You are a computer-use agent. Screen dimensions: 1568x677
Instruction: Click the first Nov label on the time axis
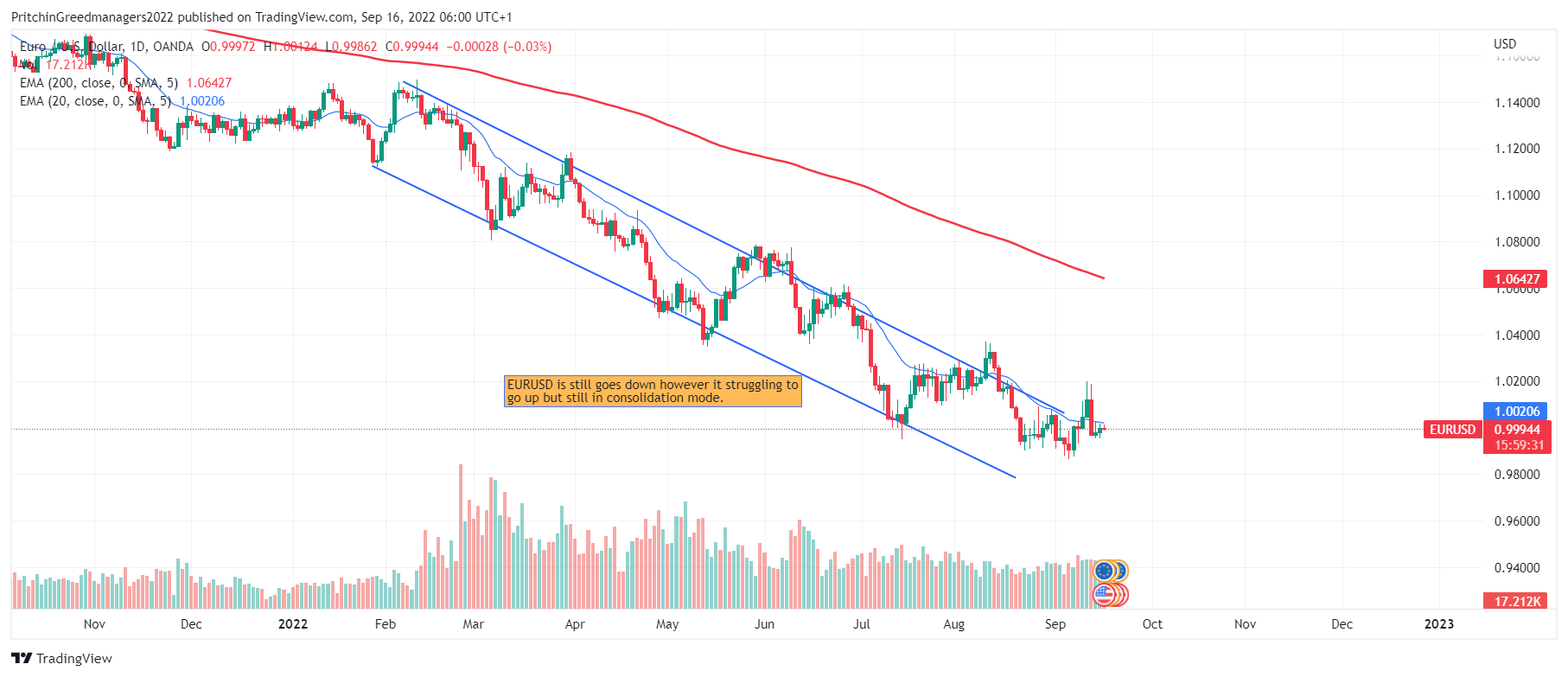coord(94,624)
